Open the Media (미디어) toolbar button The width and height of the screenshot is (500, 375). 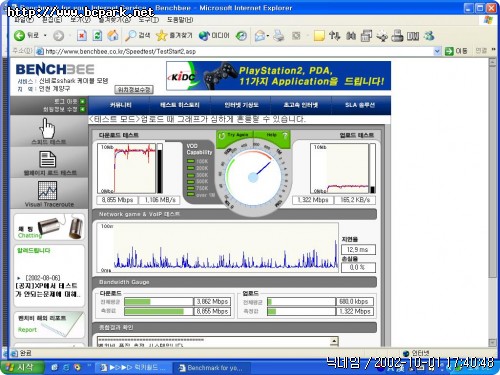(x=214, y=35)
